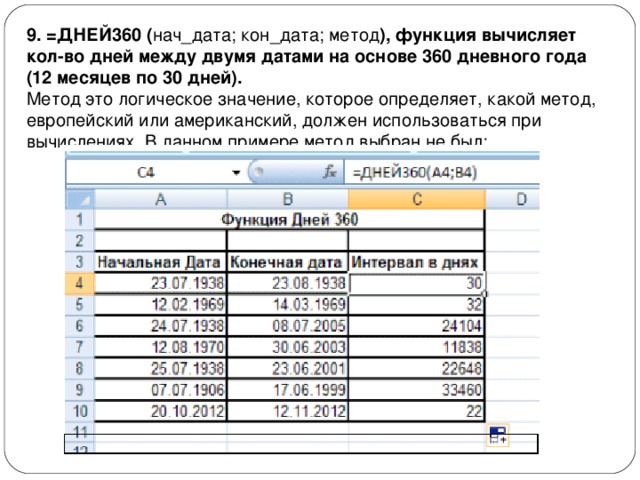This screenshot has height=480, width=640.
Task: Select result cell with value 32
Action: point(417,304)
